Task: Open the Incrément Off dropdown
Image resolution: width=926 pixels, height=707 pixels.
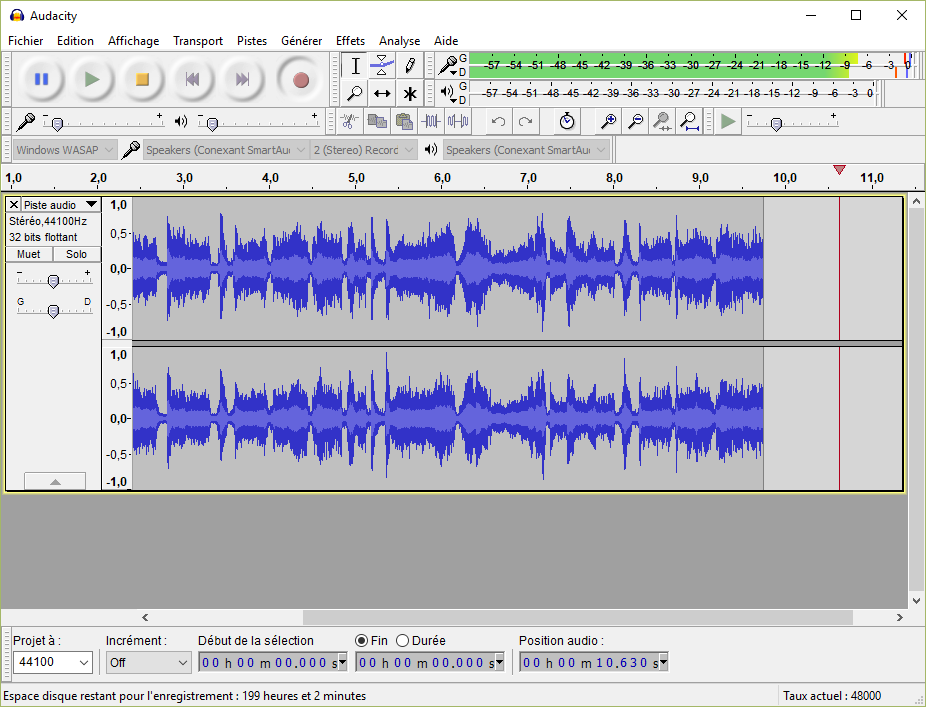Action: (148, 662)
